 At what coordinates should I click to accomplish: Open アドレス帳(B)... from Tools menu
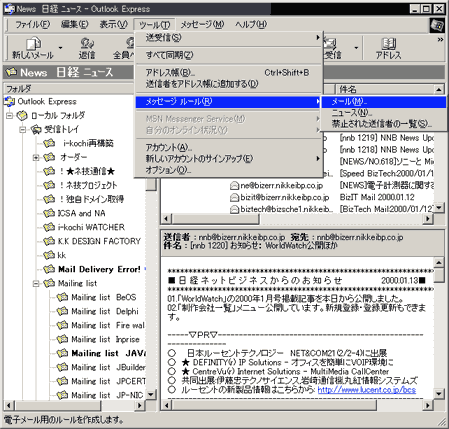[228, 72]
